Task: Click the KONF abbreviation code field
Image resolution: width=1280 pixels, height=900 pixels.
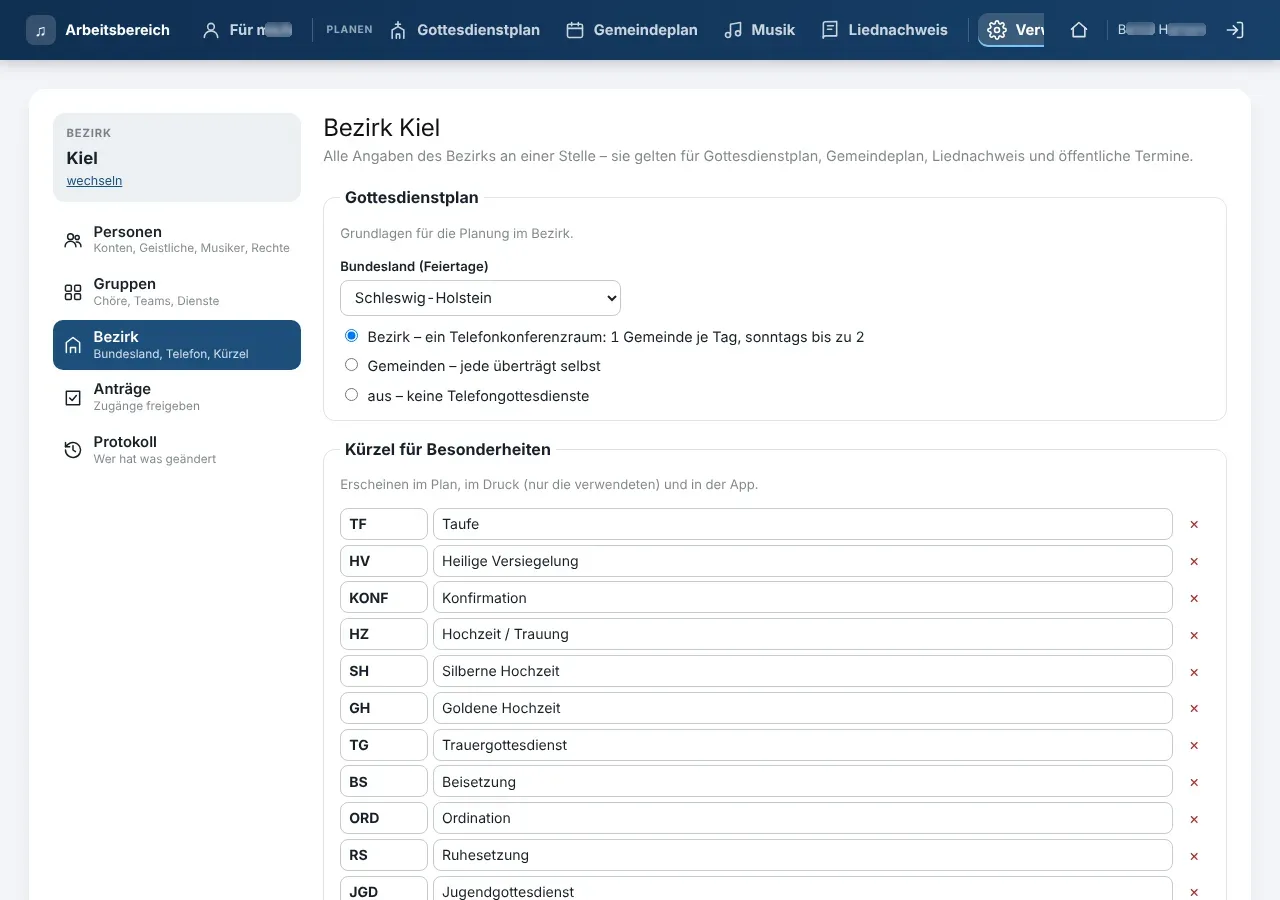Action: pyautogui.click(x=384, y=598)
